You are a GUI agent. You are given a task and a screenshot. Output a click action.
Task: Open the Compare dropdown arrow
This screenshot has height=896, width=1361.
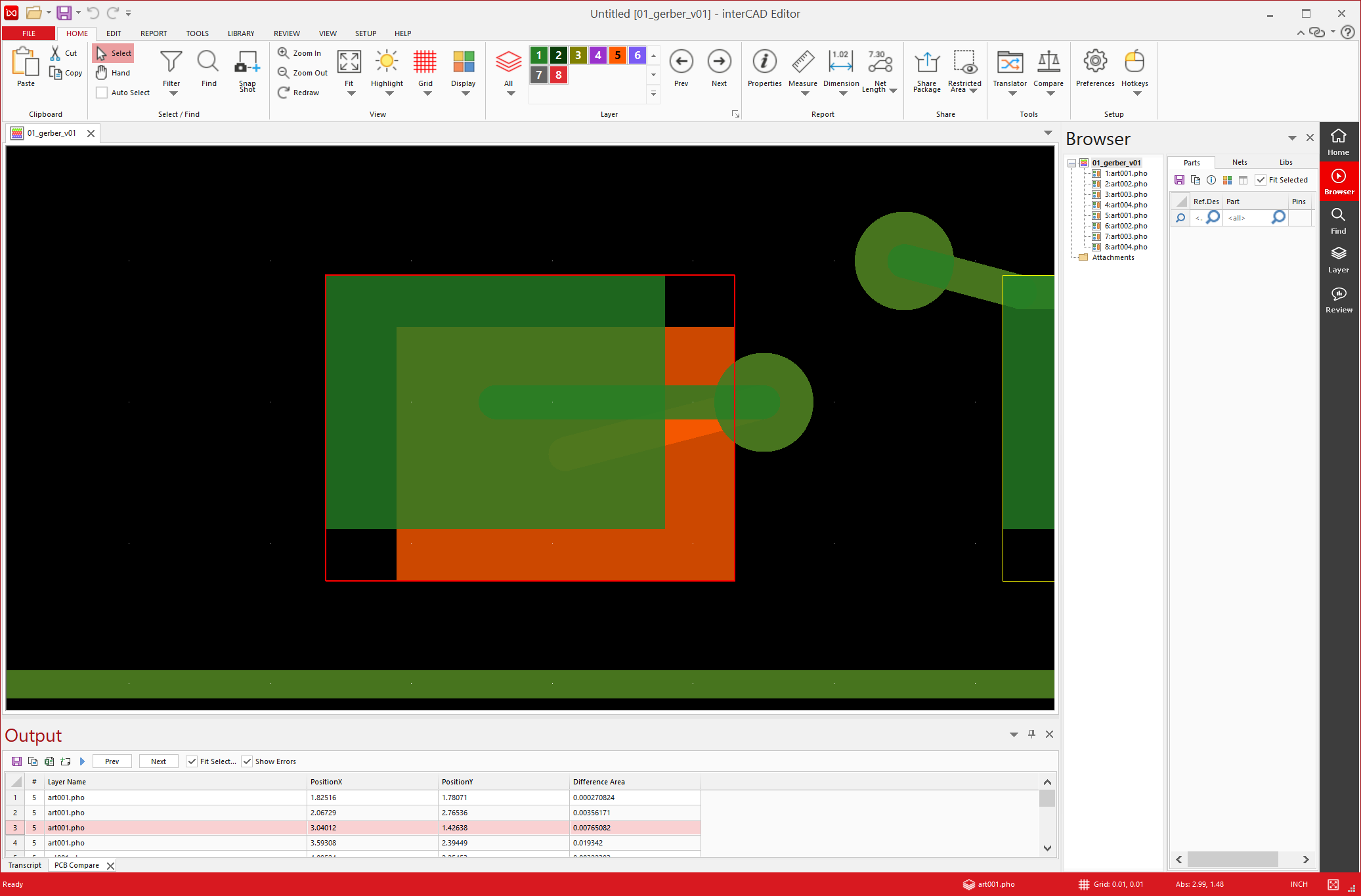(1050, 94)
